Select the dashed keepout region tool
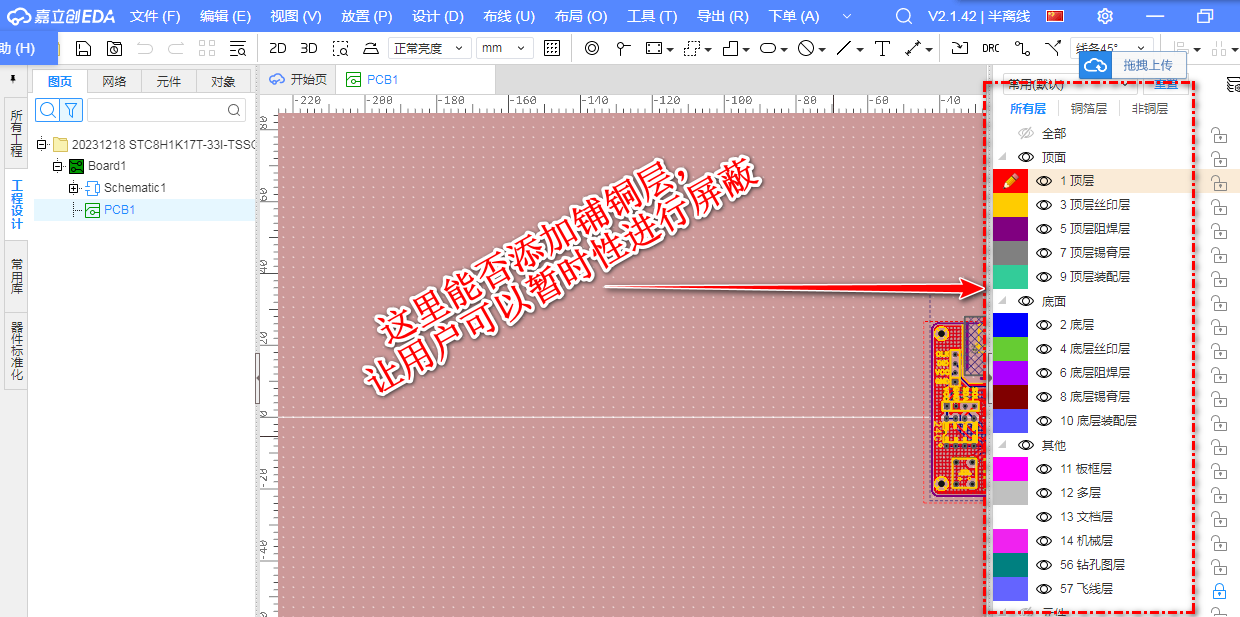1240x617 pixels. [692, 48]
